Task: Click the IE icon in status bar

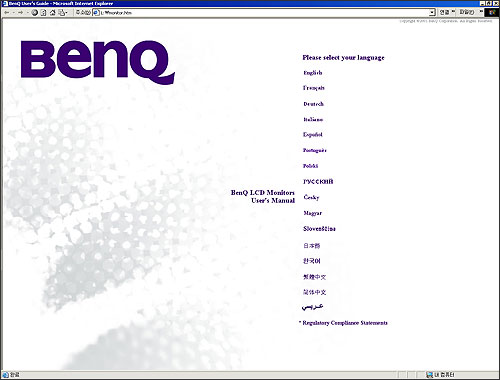Action: click(5, 375)
